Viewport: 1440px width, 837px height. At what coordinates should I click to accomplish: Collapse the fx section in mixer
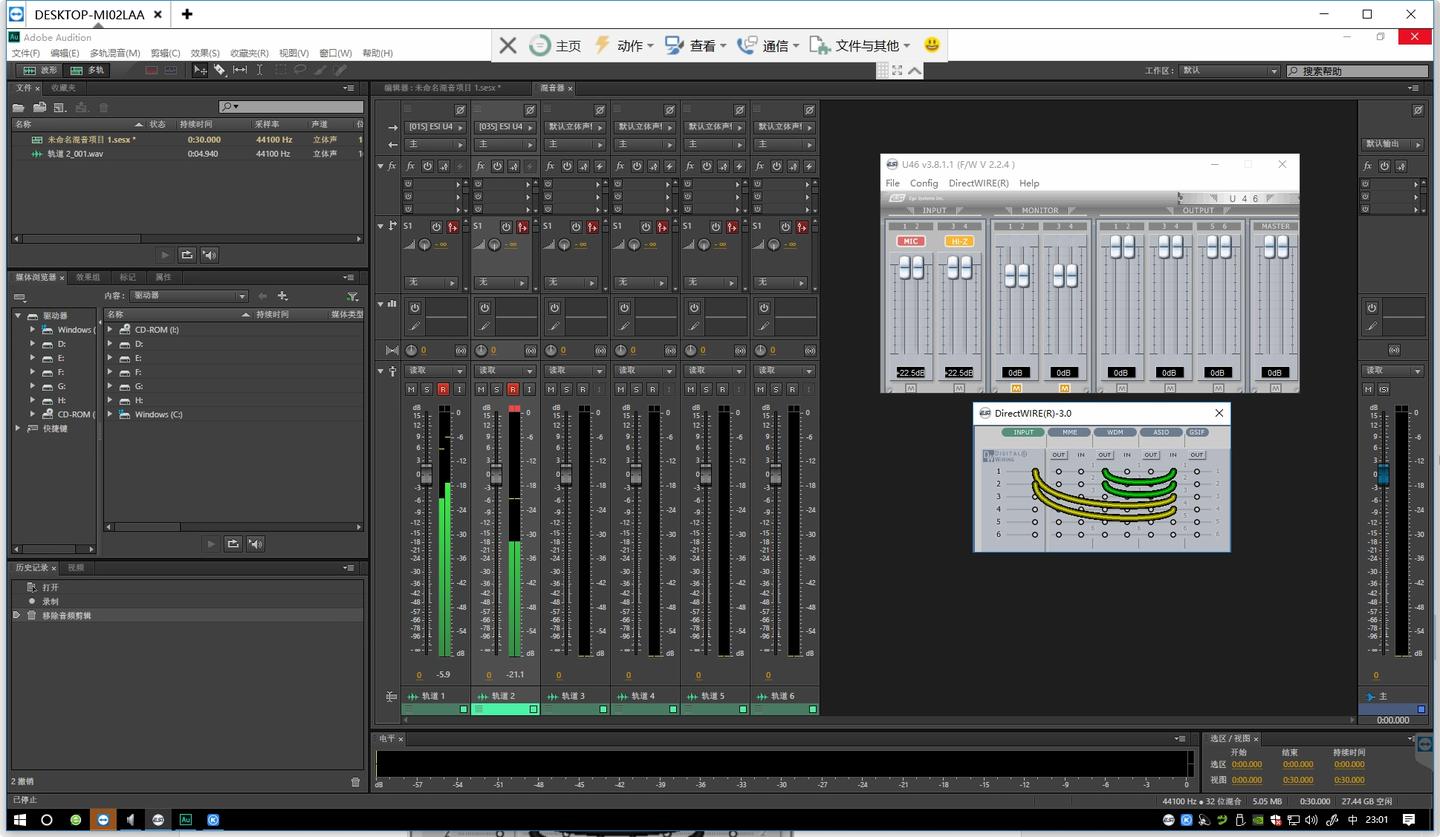pos(380,166)
